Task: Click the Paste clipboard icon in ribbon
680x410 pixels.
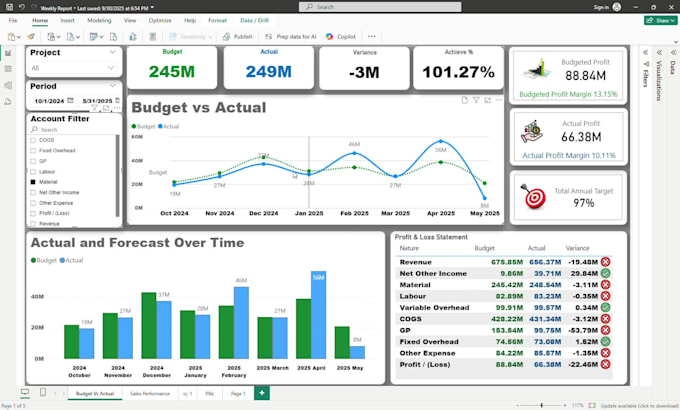Action: [x=12, y=37]
